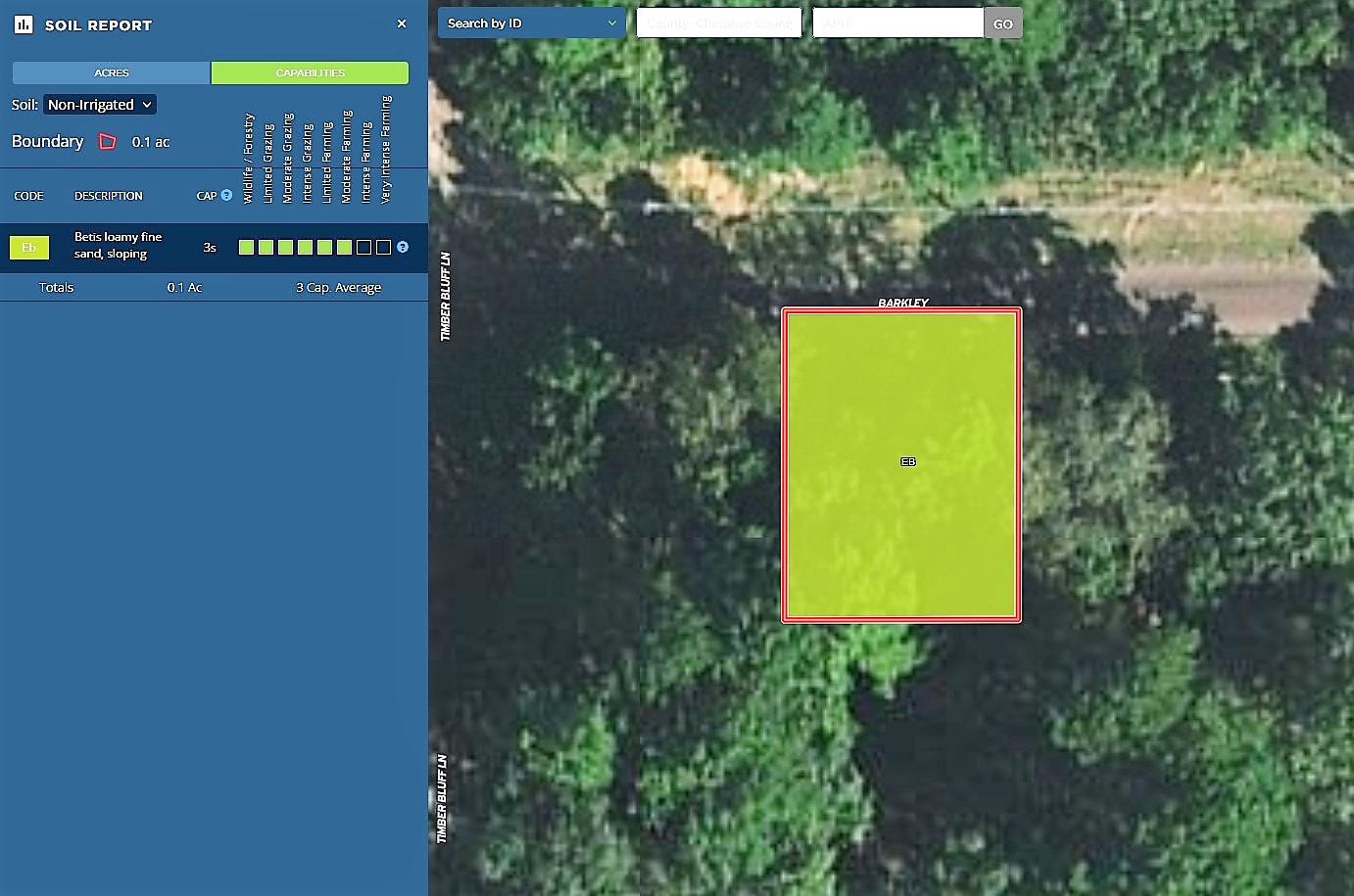This screenshot has height=896, width=1354.
Task: Switch to the Acres tab
Action: coord(112,72)
